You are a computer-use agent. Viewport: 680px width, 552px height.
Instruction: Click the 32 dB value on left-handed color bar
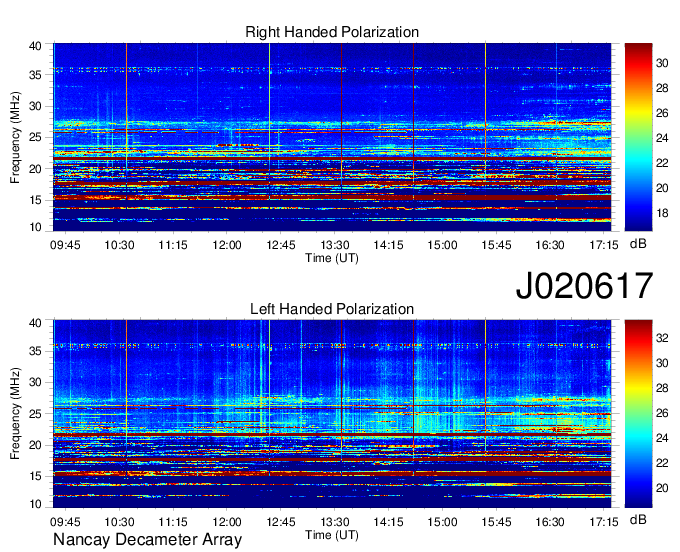click(x=662, y=338)
